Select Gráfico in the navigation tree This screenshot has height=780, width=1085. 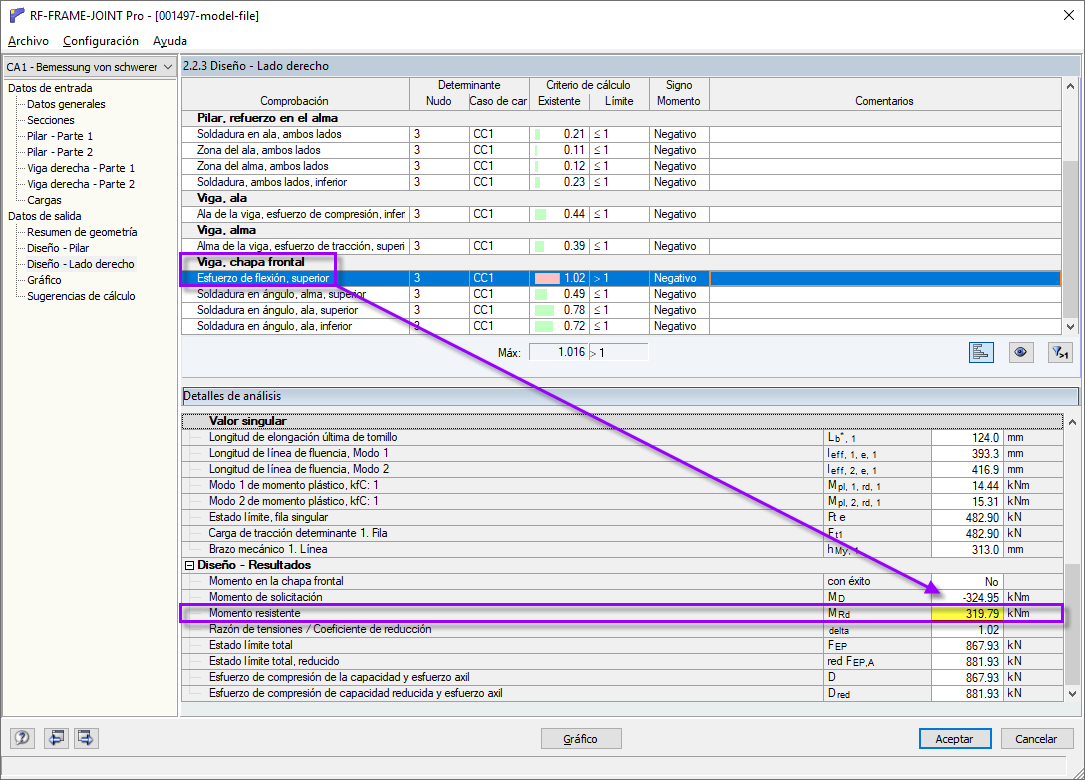point(44,280)
